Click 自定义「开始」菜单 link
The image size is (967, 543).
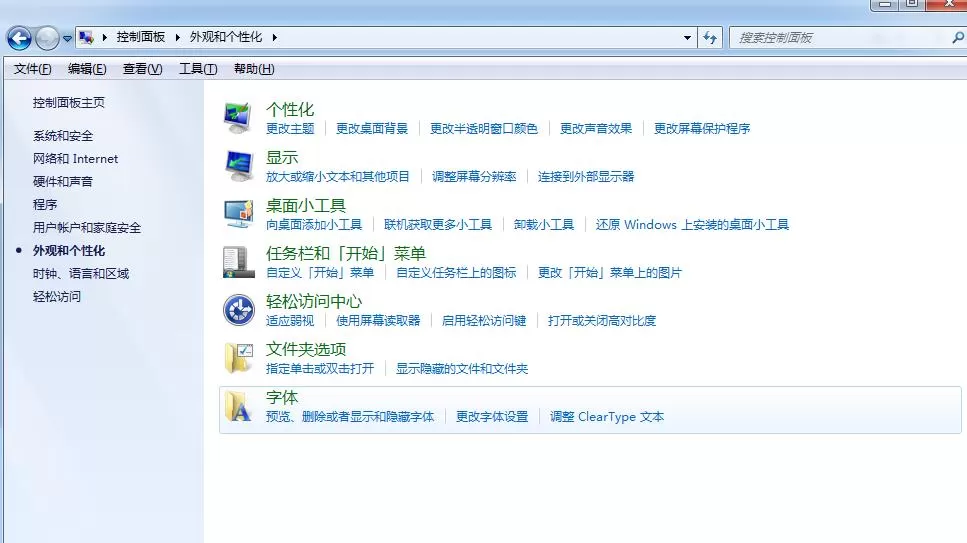pyautogui.click(x=320, y=273)
